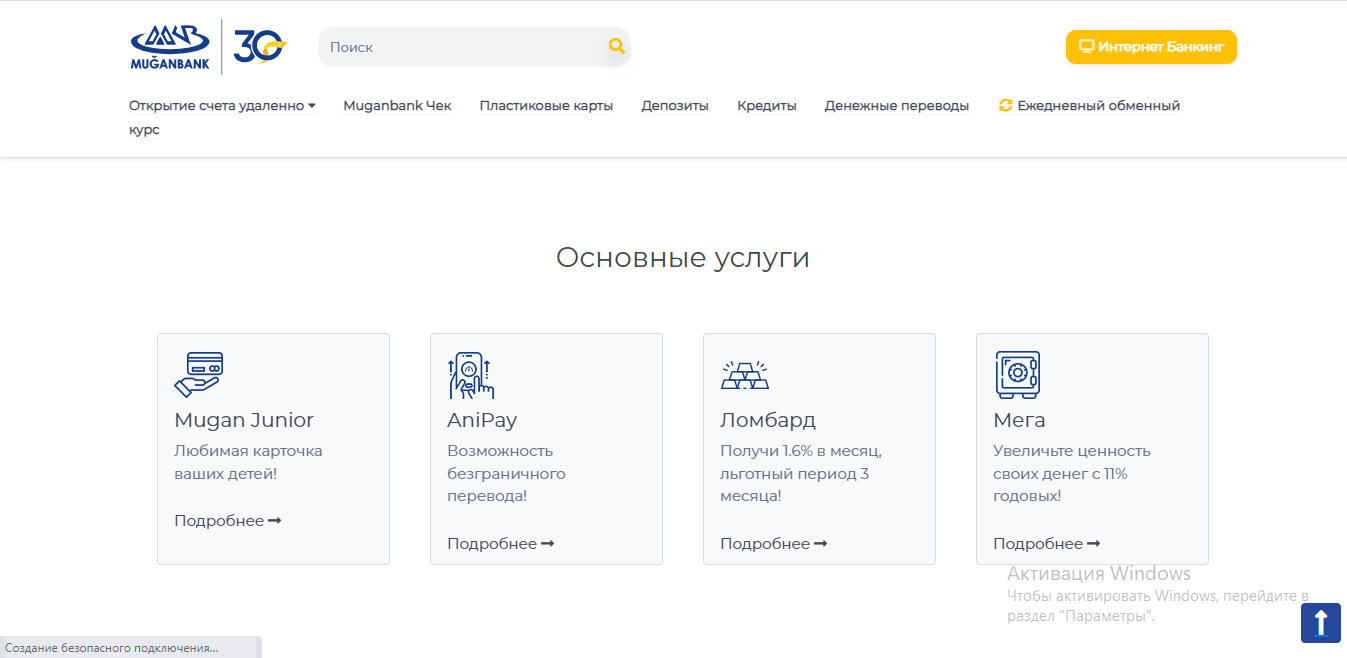This screenshot has height=658, width=1347.
Task: Open the Кредиты menu item
Action: [x=766, y=106]
